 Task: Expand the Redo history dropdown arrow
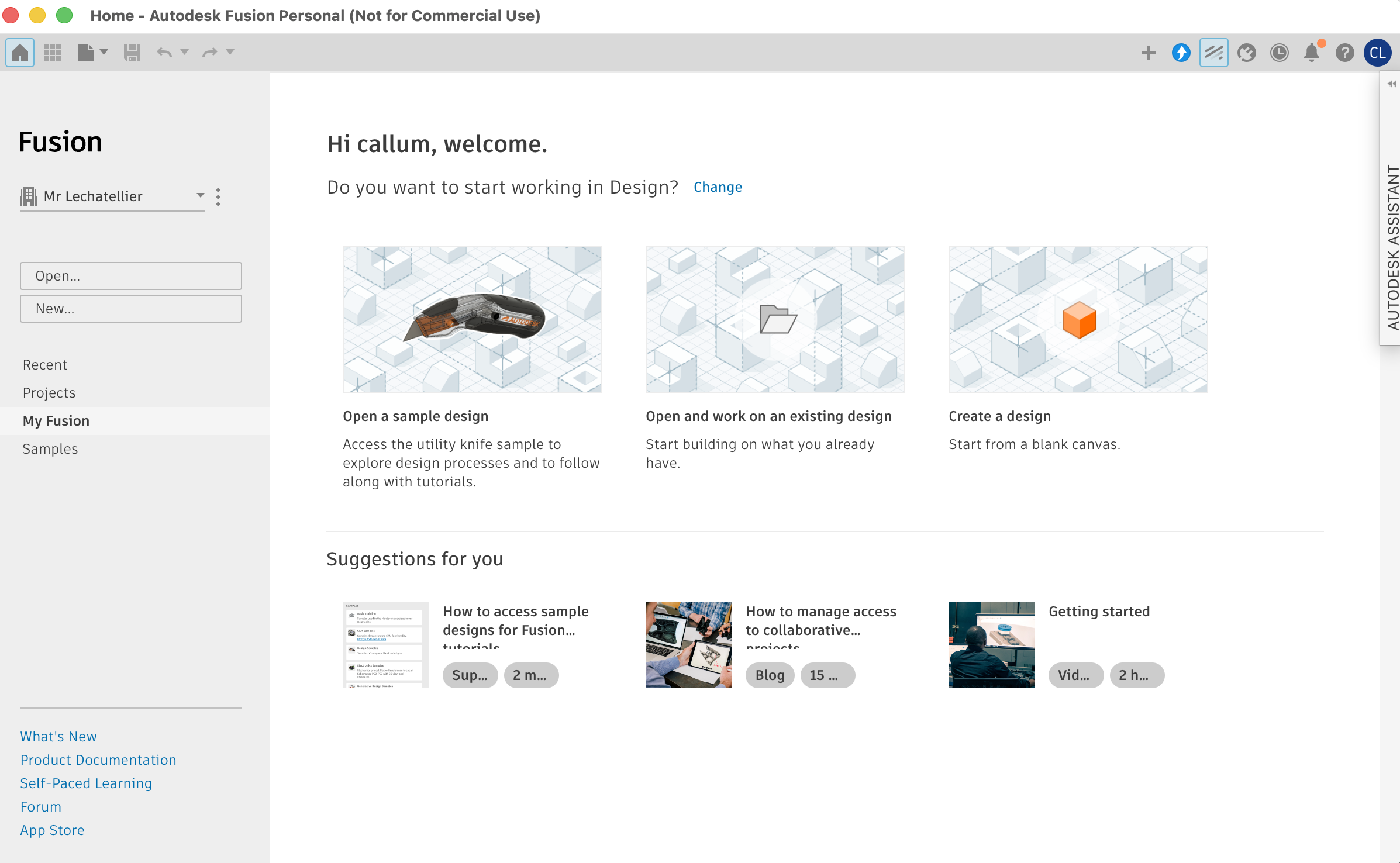click(230, 52)
